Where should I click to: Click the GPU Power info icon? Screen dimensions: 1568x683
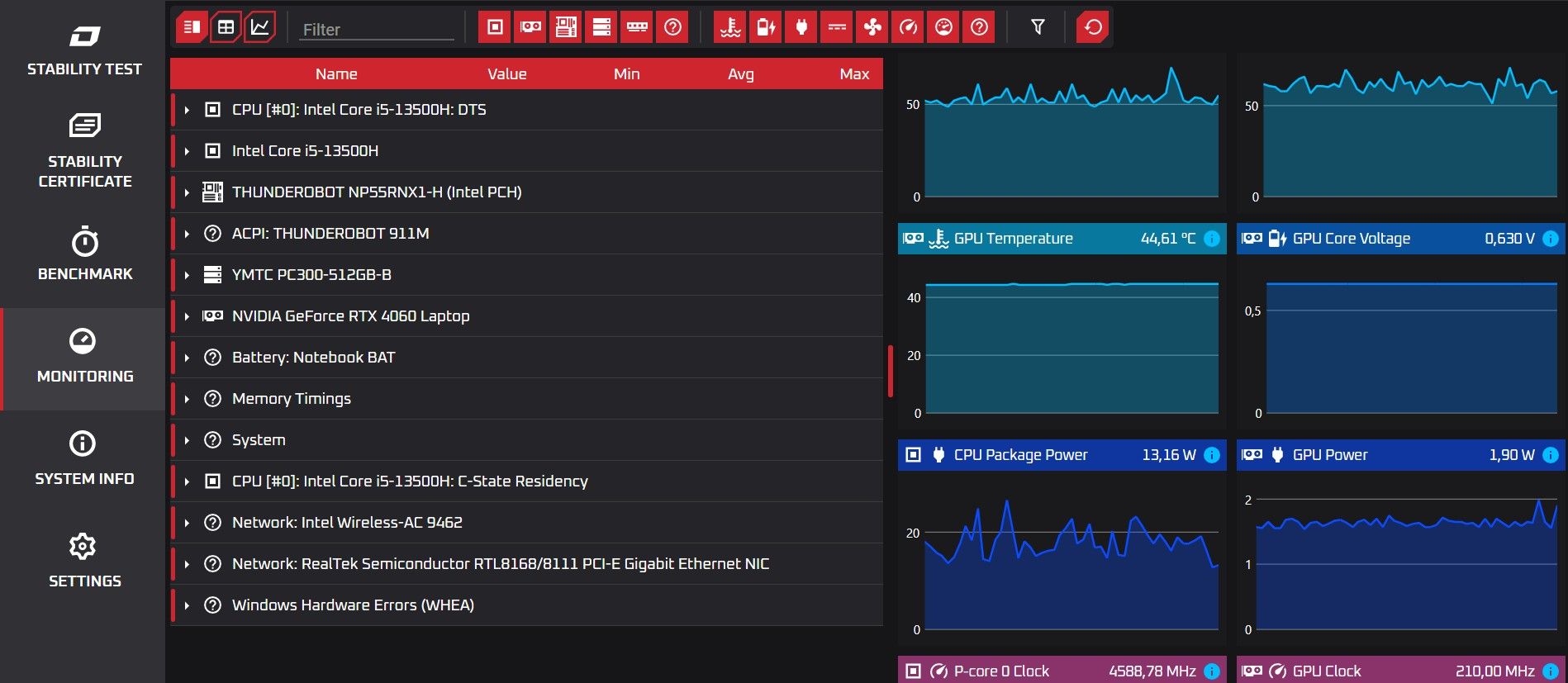[1551, 455]
